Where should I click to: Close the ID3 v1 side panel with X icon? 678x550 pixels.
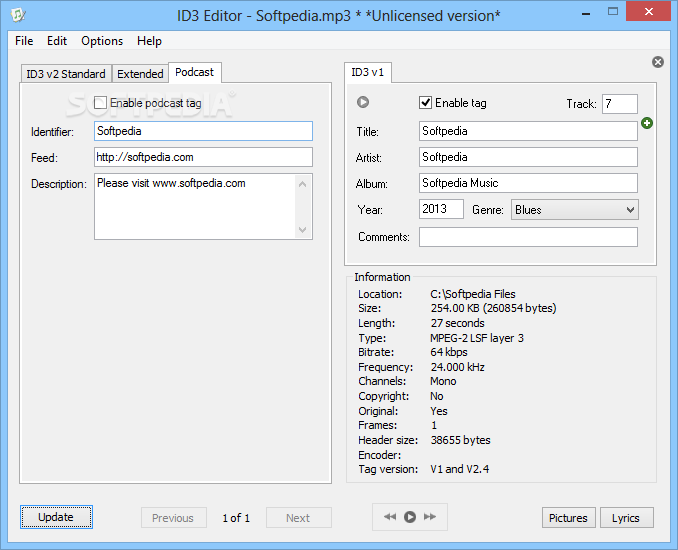click(x=658, y=62)
